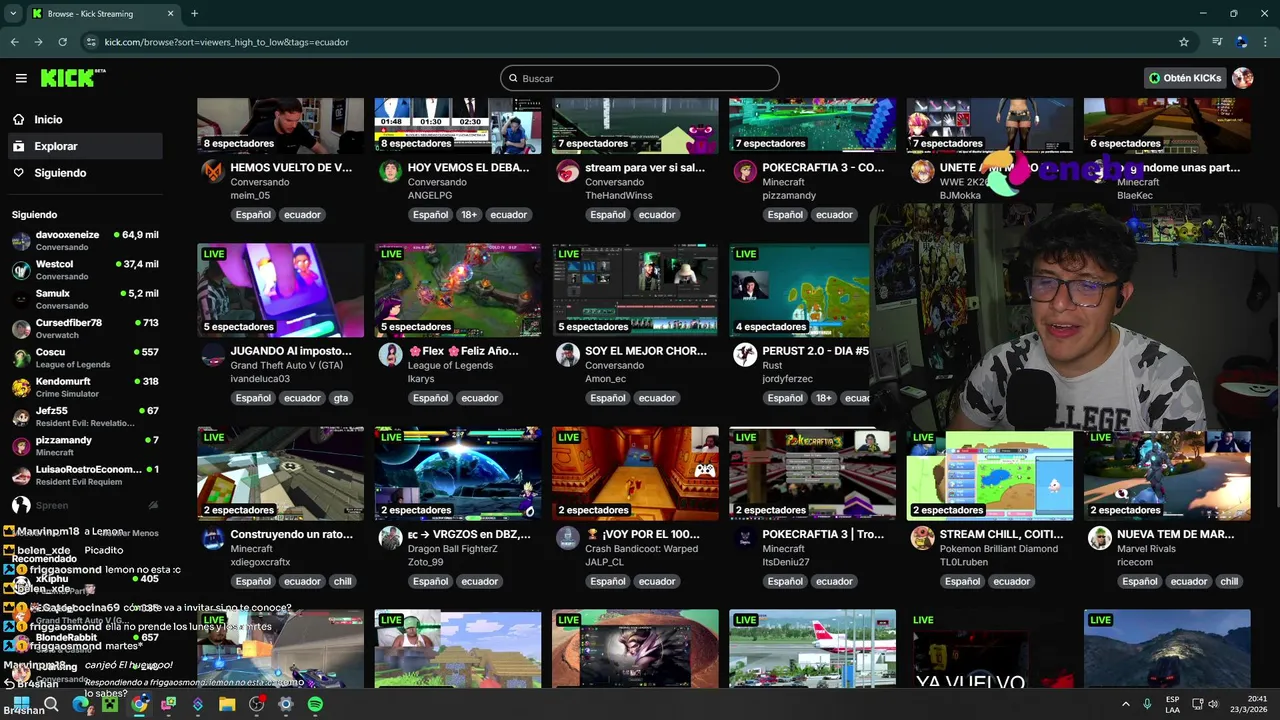Click the Ikarys channel avatar
This screenshot has width=1280, height=720.
[390, 355]
